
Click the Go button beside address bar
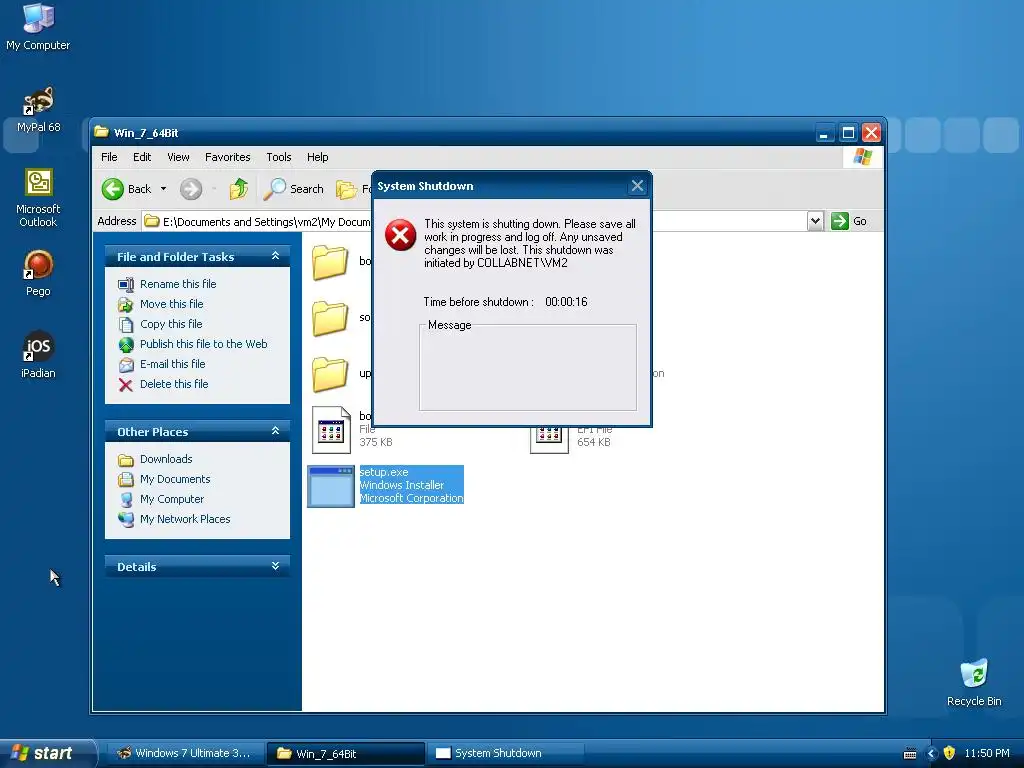(849, 221)
